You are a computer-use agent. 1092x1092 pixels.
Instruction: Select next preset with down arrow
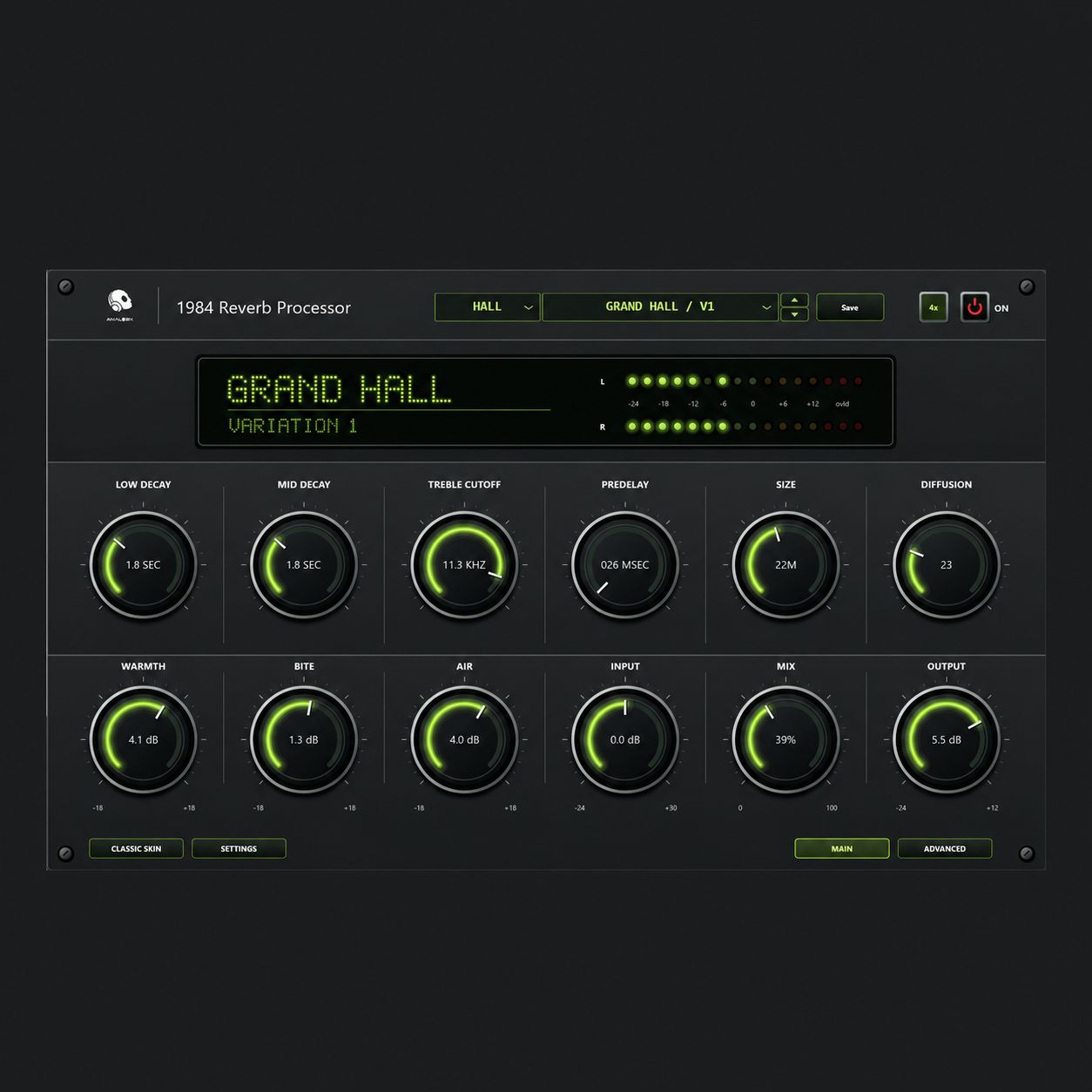point(794,314)
